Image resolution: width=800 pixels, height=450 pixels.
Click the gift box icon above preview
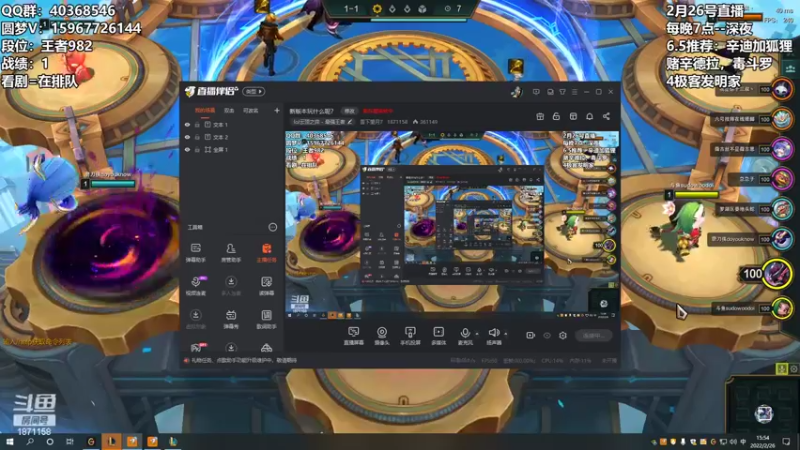(540, 116)
